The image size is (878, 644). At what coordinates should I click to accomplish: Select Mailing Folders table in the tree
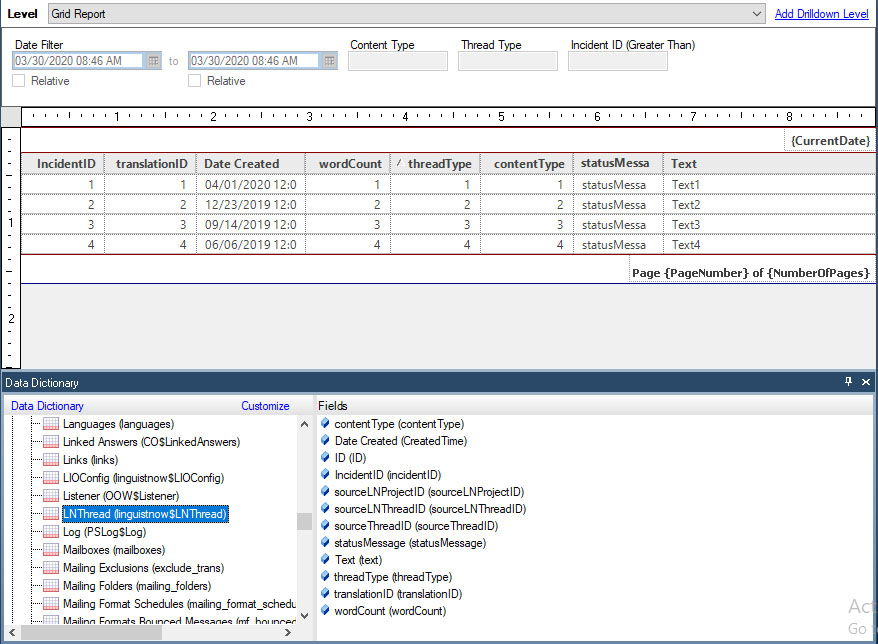137,586
